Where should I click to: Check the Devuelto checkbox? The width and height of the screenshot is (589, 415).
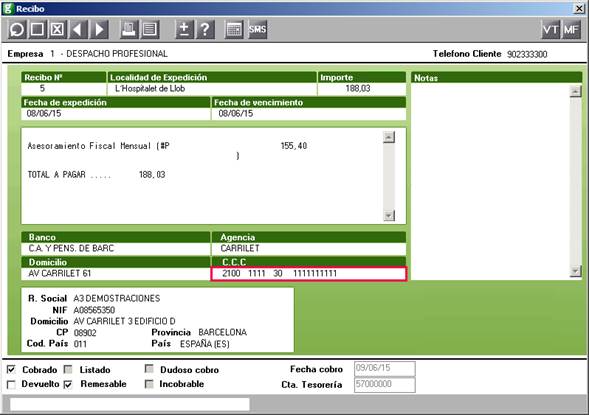[11, 385]
